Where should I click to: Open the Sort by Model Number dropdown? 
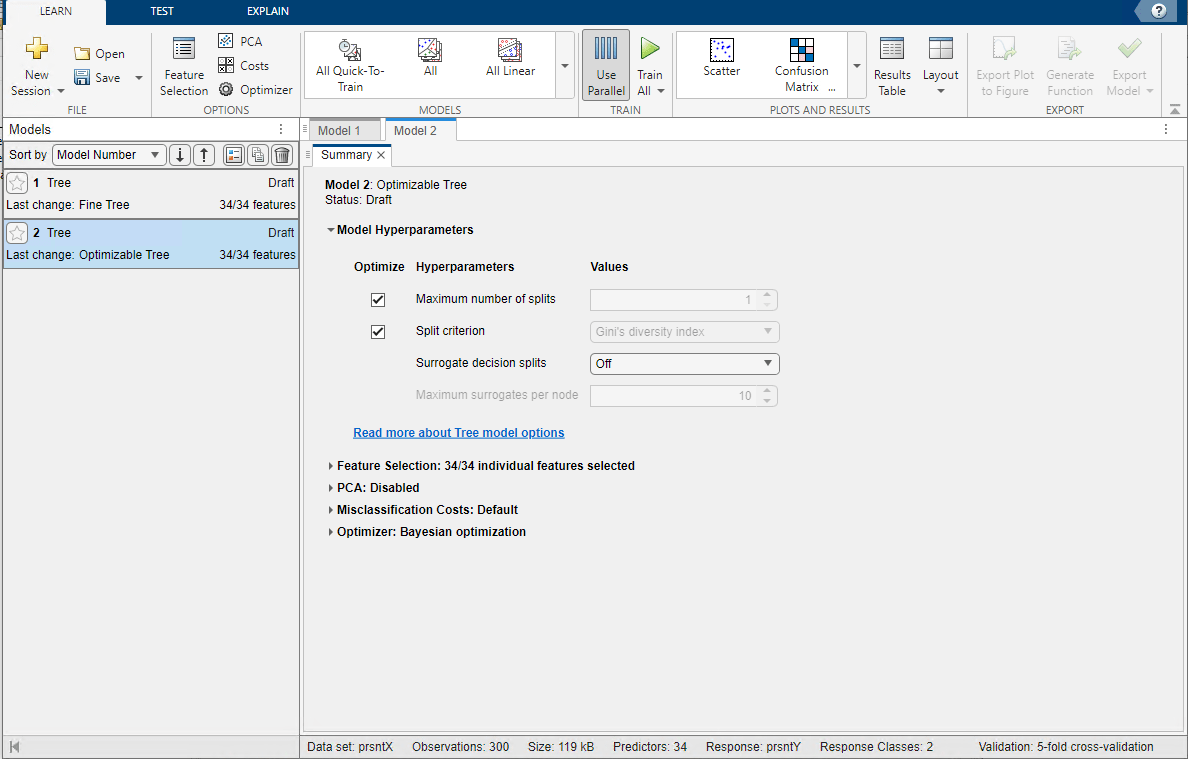(109, 155)
